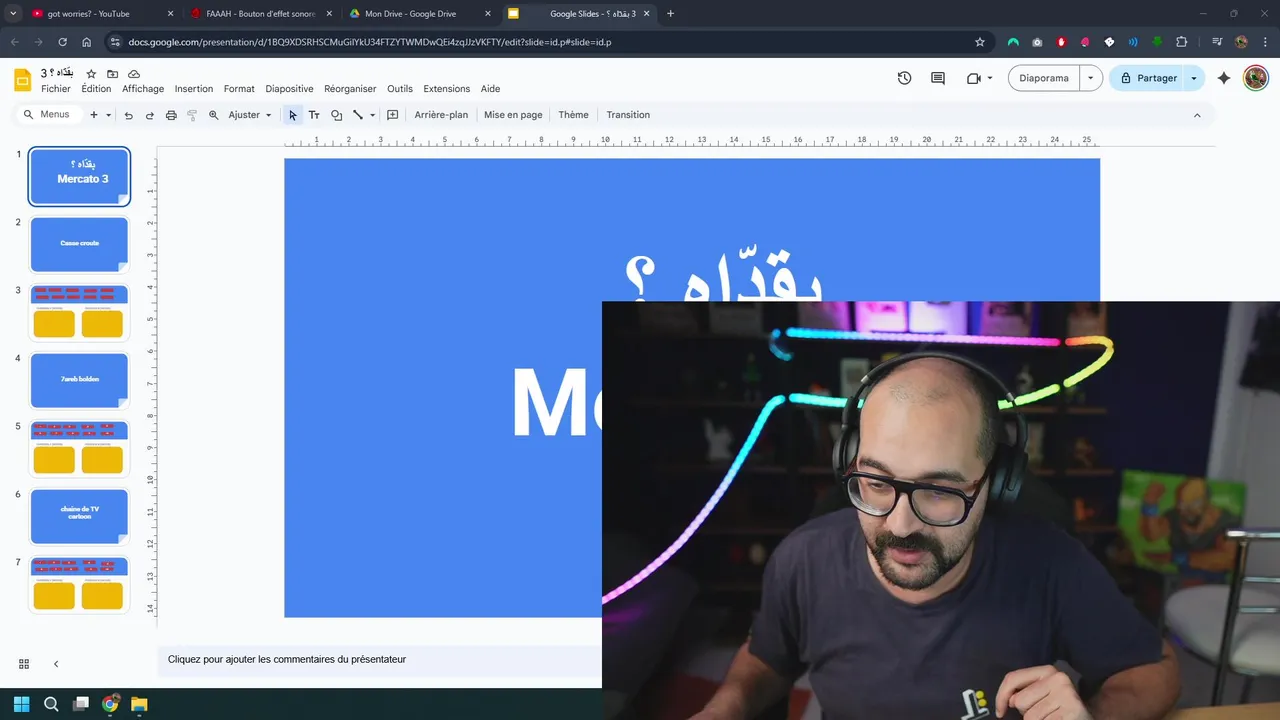This screenshot has width=1280, height=720.
Task: Switch to the FAAAH Bouton d'effet sonore tab
Action: coord(260,14)
